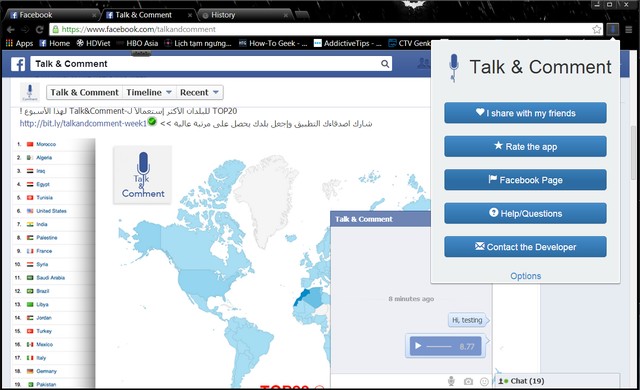The width and height of the screenshot is (640, 390).
Task: Expand the Timeline dropdown
Action: 149,93
